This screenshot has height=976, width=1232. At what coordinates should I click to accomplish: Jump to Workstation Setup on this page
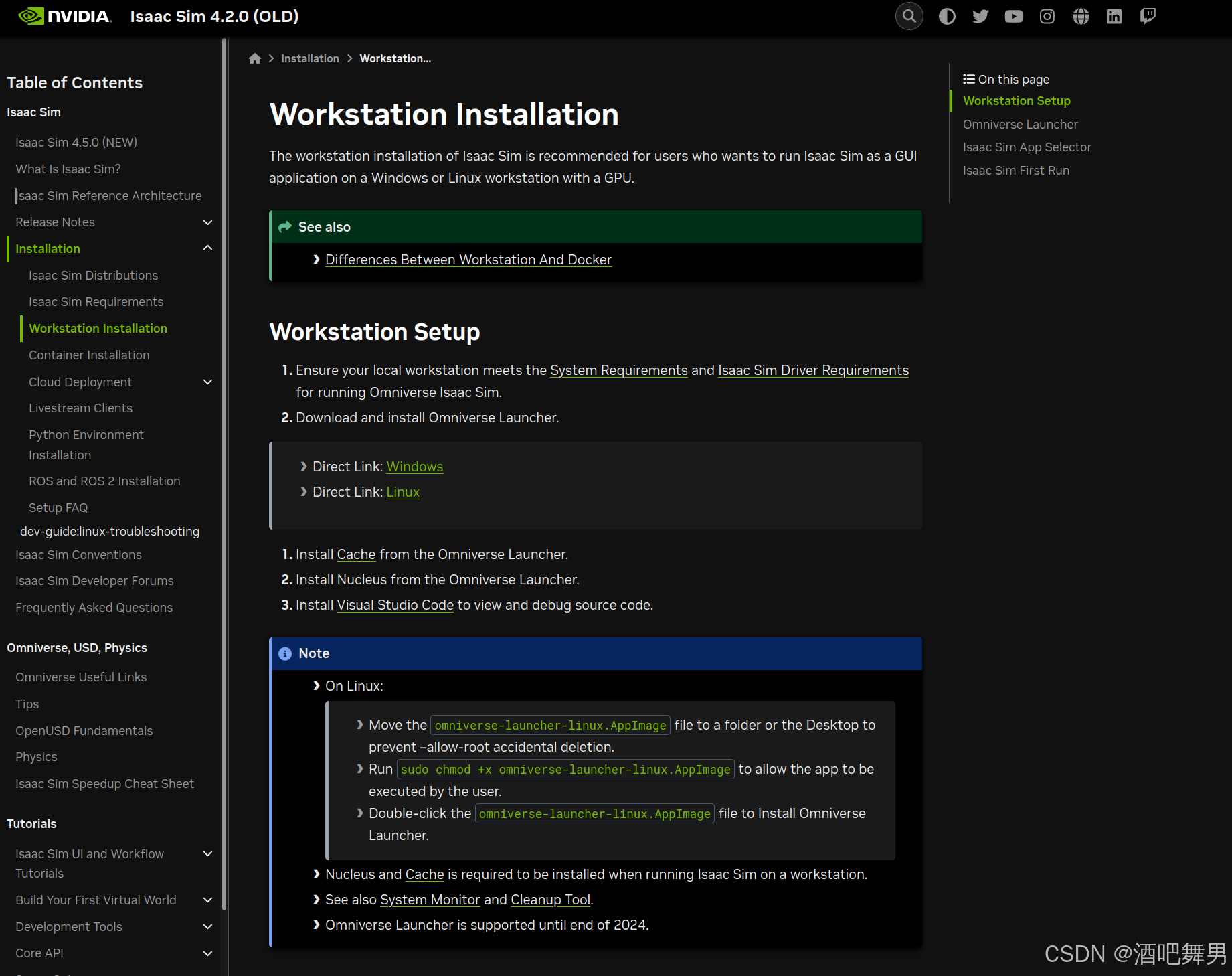1017,100
